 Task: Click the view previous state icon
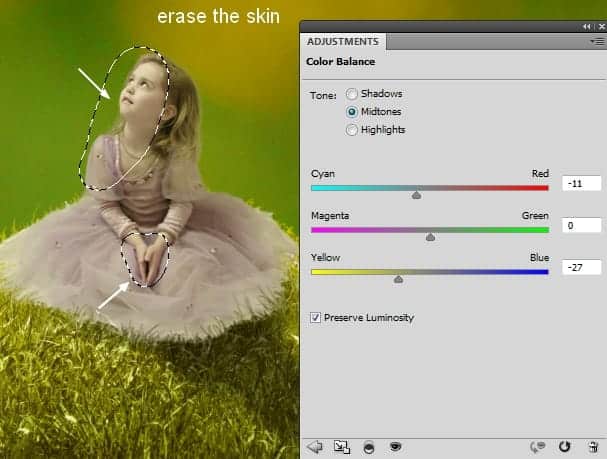537,447
